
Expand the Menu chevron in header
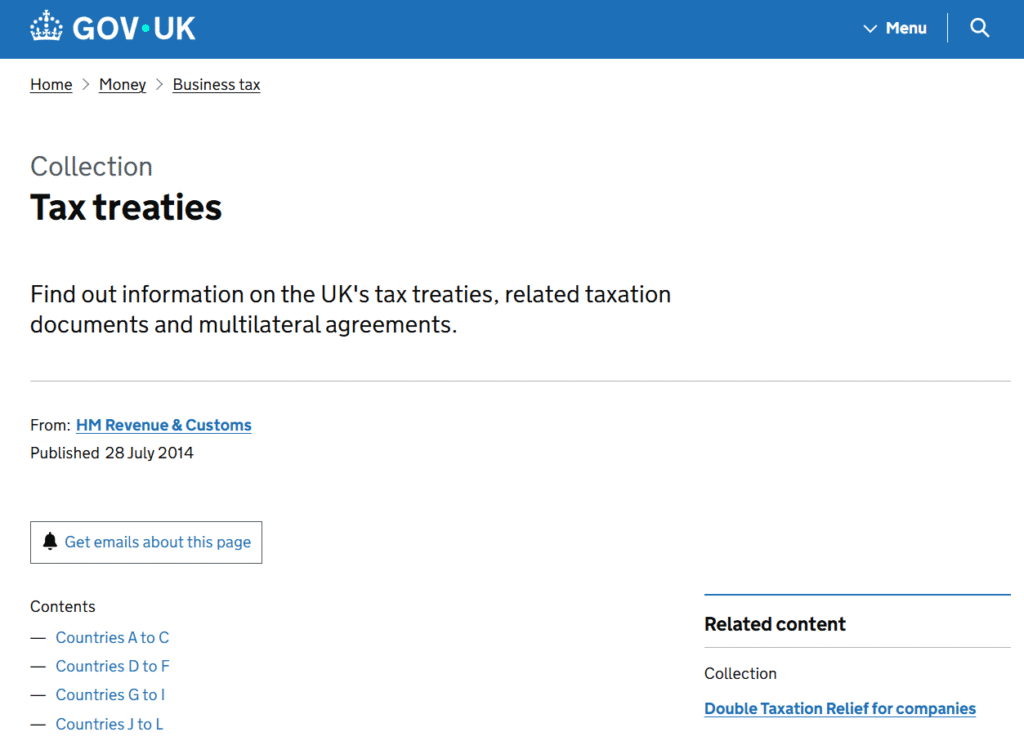(870, 29)
